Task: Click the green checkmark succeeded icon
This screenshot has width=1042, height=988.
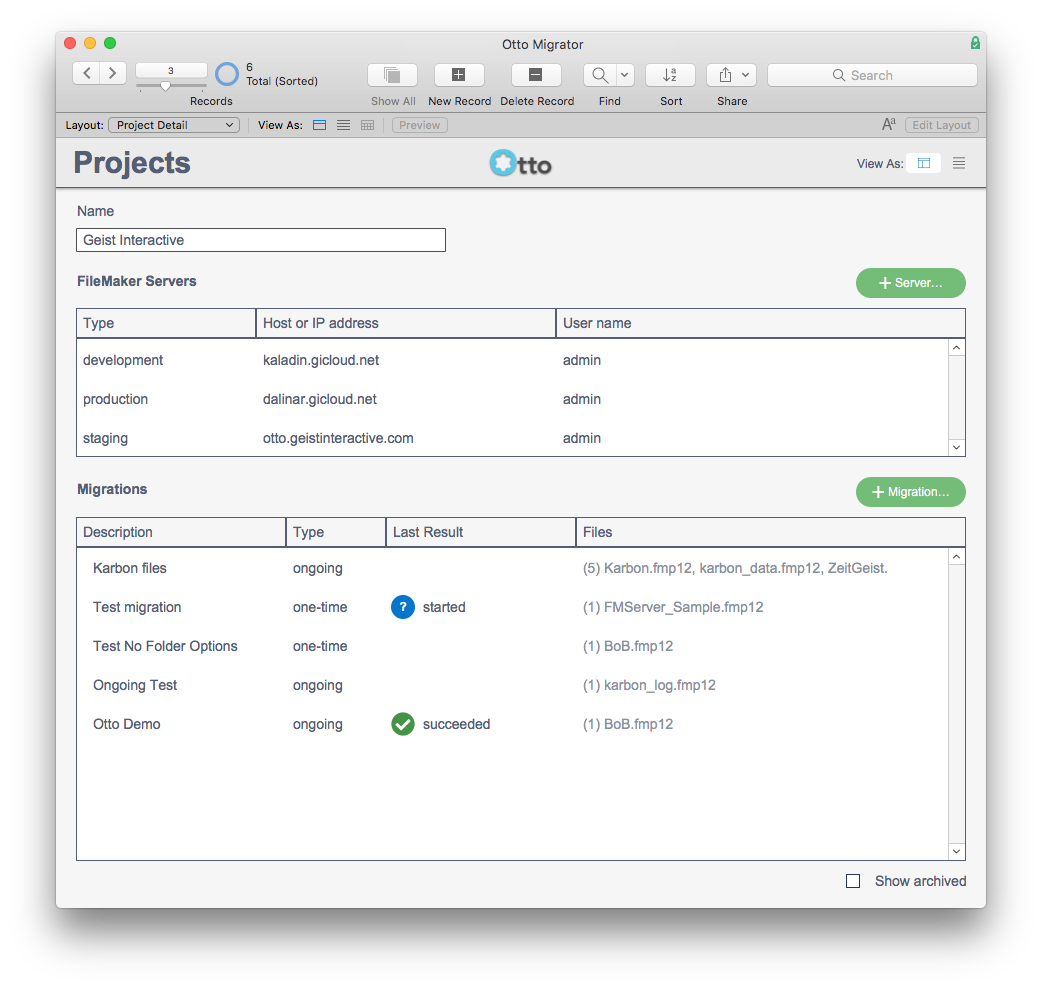Action: 403,724
